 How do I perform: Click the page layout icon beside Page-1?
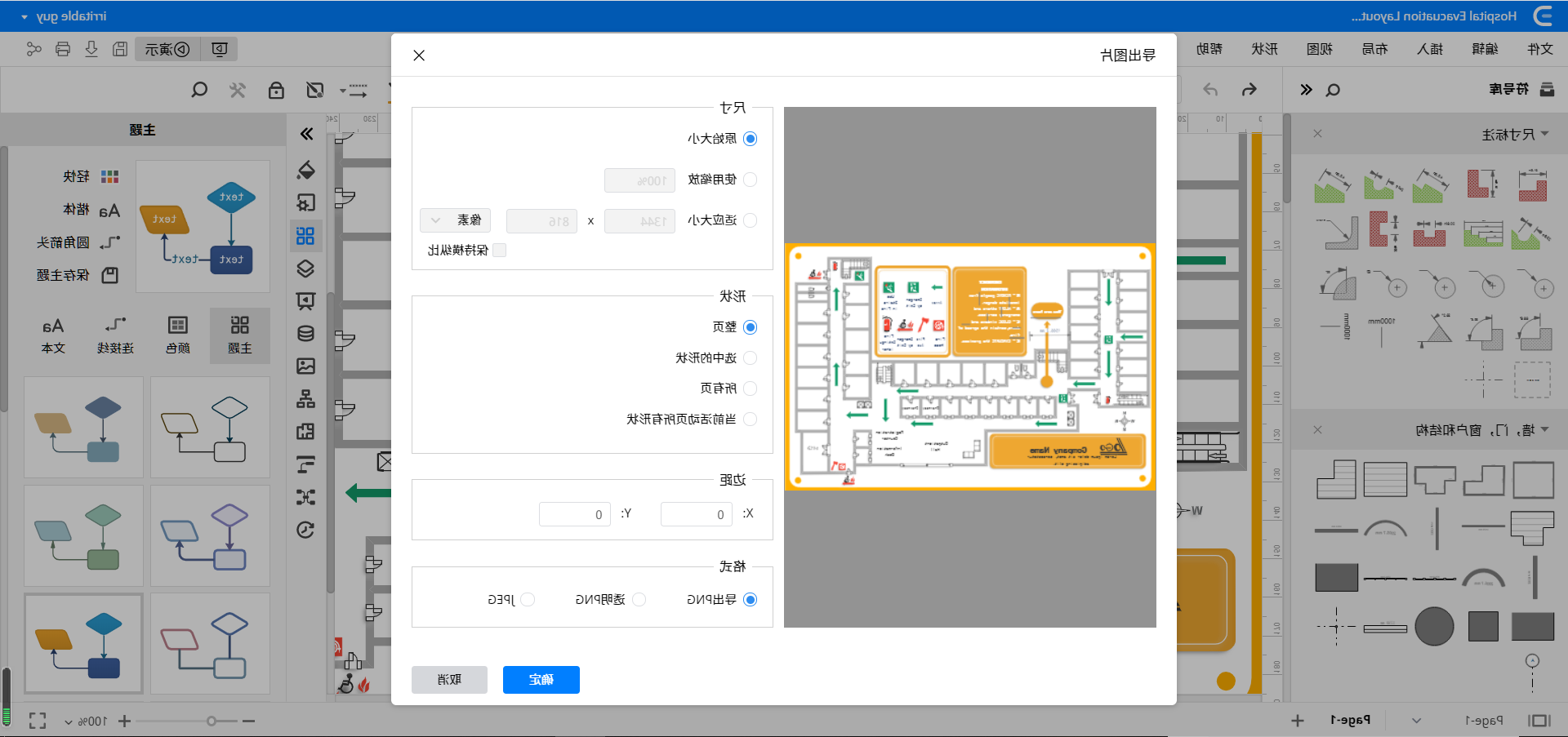(x=1539, y=721)
